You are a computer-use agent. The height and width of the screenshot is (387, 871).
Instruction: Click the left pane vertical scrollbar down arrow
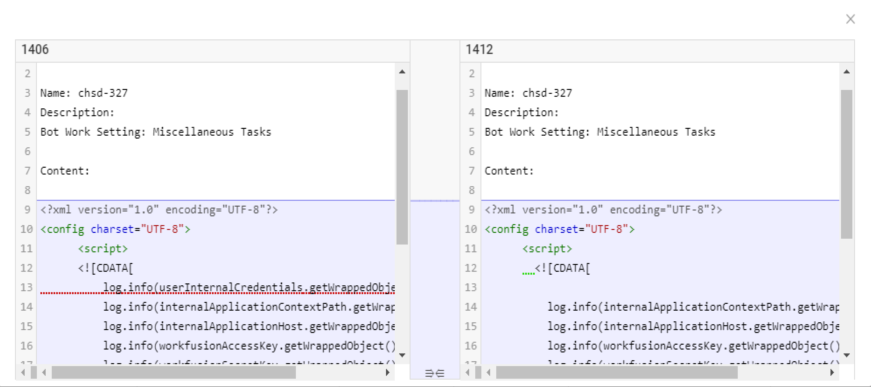[402, 355]
